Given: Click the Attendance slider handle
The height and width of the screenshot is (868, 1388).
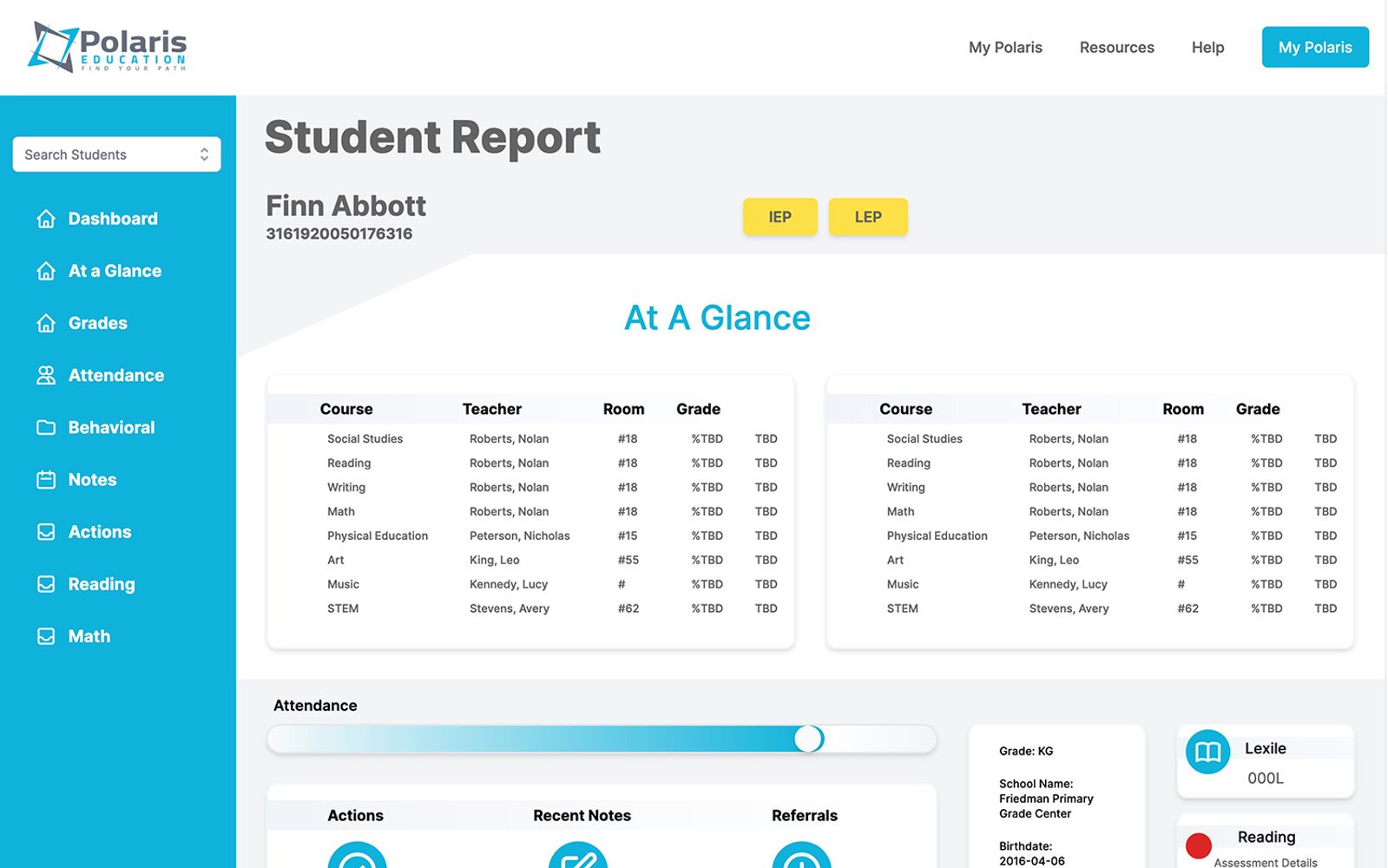Looking at the screenshot, I should pyautogui.click(x=808, y=739).
